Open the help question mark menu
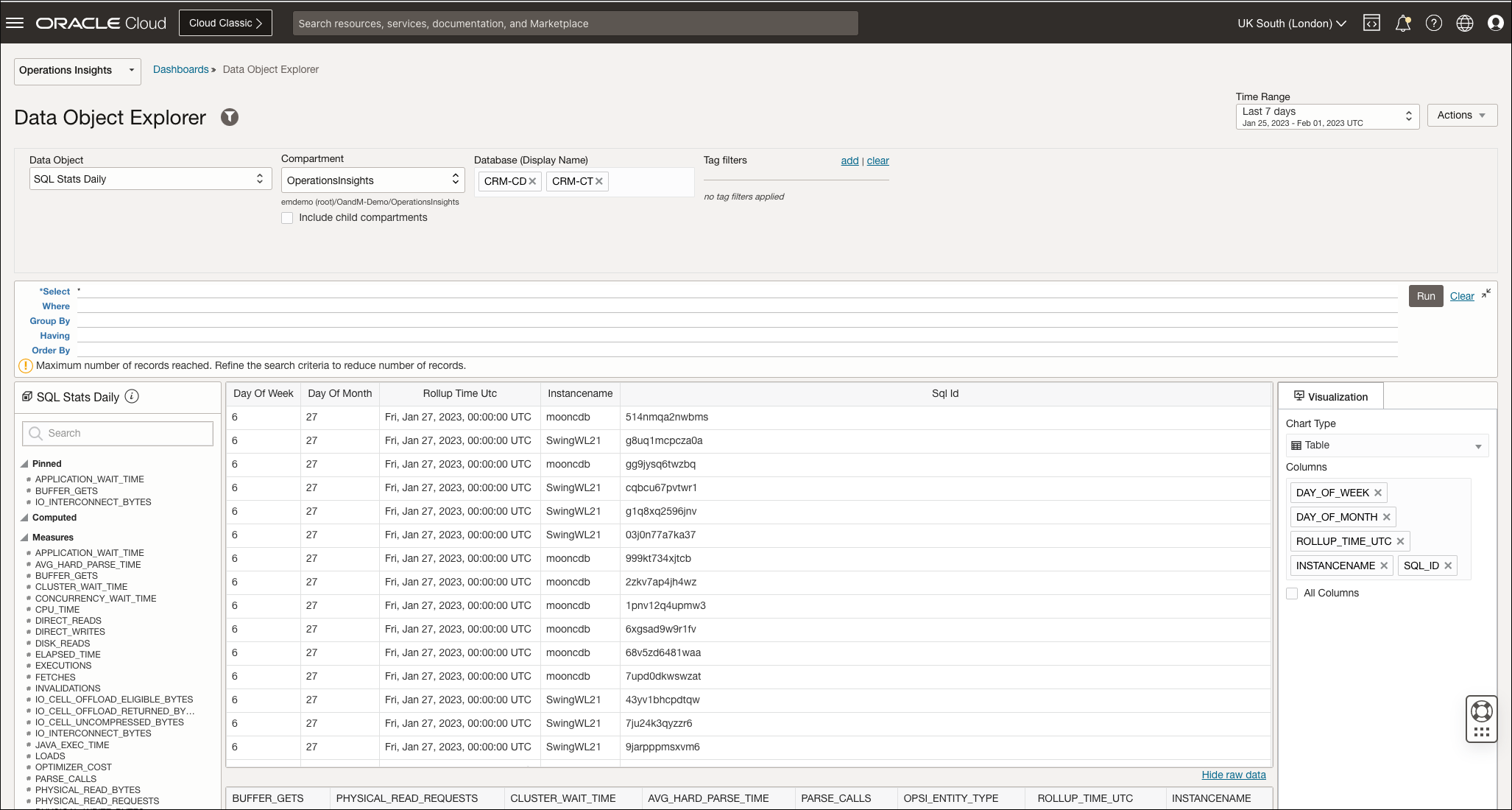1512x810 pixels. [x=1434, y=23]
